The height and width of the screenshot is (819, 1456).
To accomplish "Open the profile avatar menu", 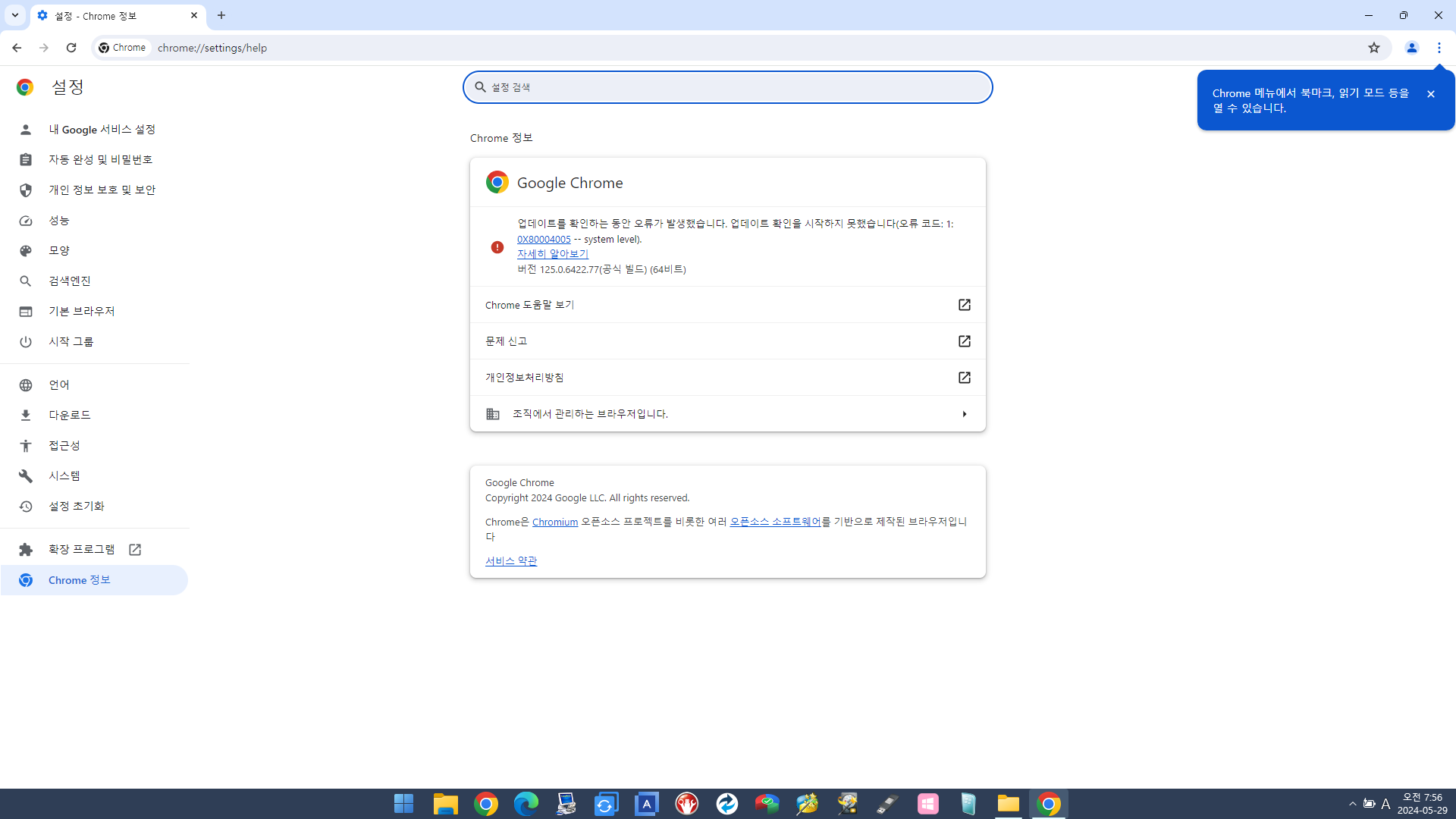I will (x=1411, y=47).
